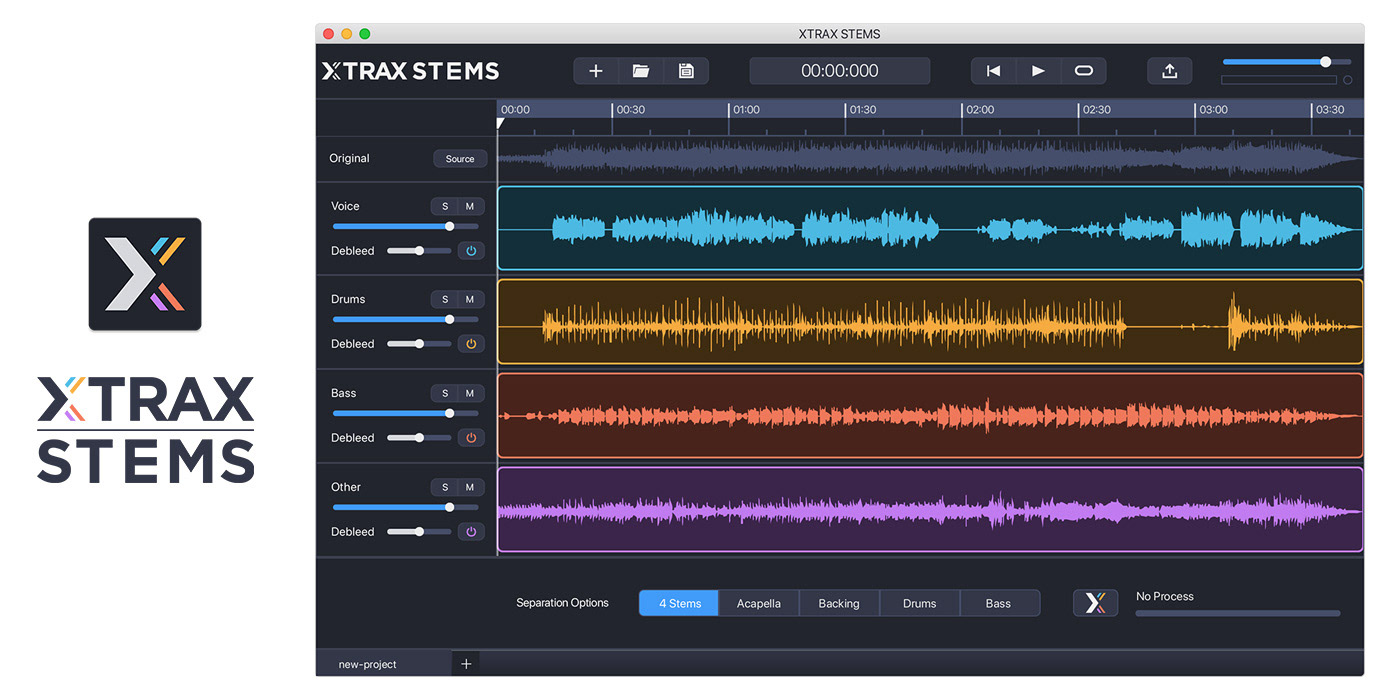Click the 'Original' track label
Image resolution: width=1400 pixels, height=700 pixels.
[x=349, y=159]
